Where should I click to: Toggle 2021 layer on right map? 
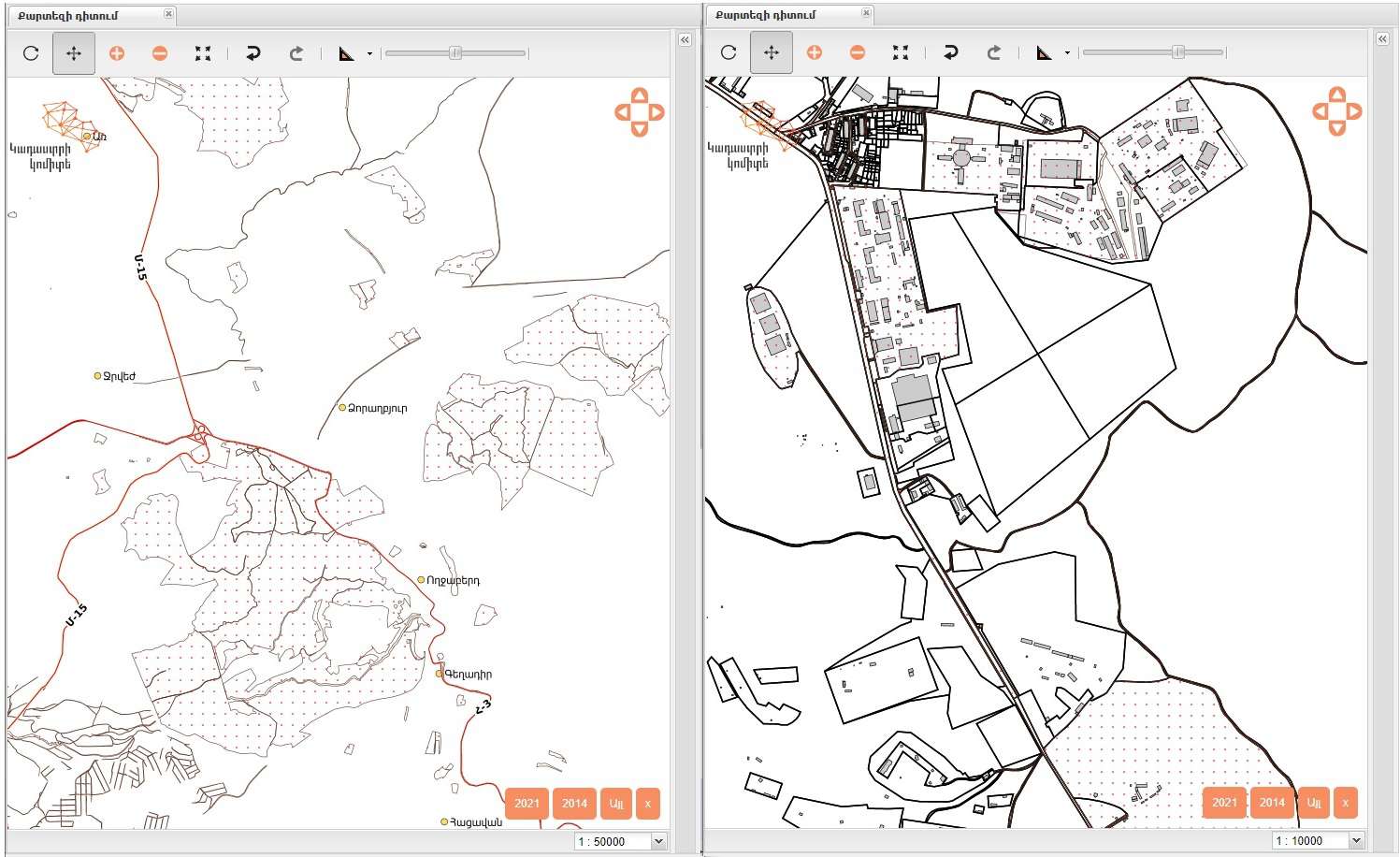pos(1224,802)
